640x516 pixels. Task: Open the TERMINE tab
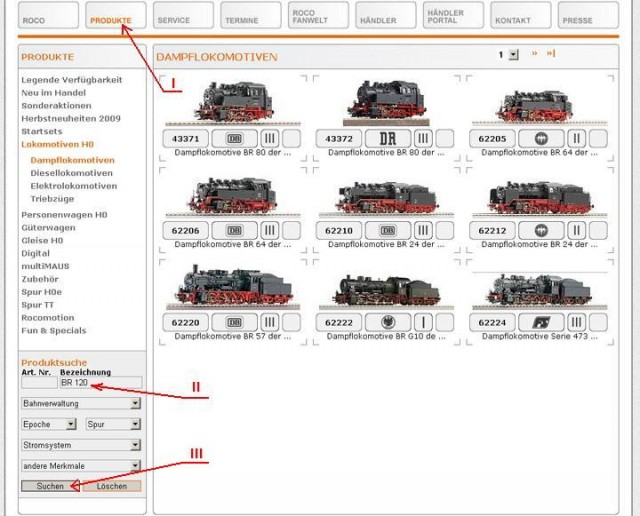pyautogui.click(x=251, y=15)
